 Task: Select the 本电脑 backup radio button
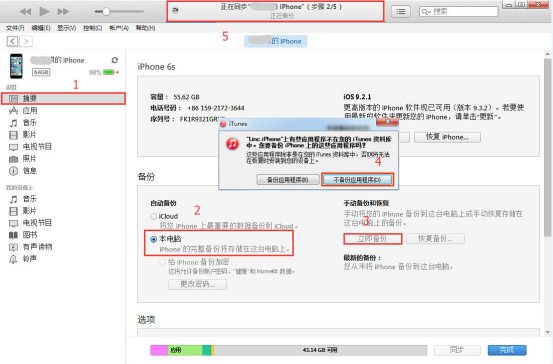(x=153, y=239)
